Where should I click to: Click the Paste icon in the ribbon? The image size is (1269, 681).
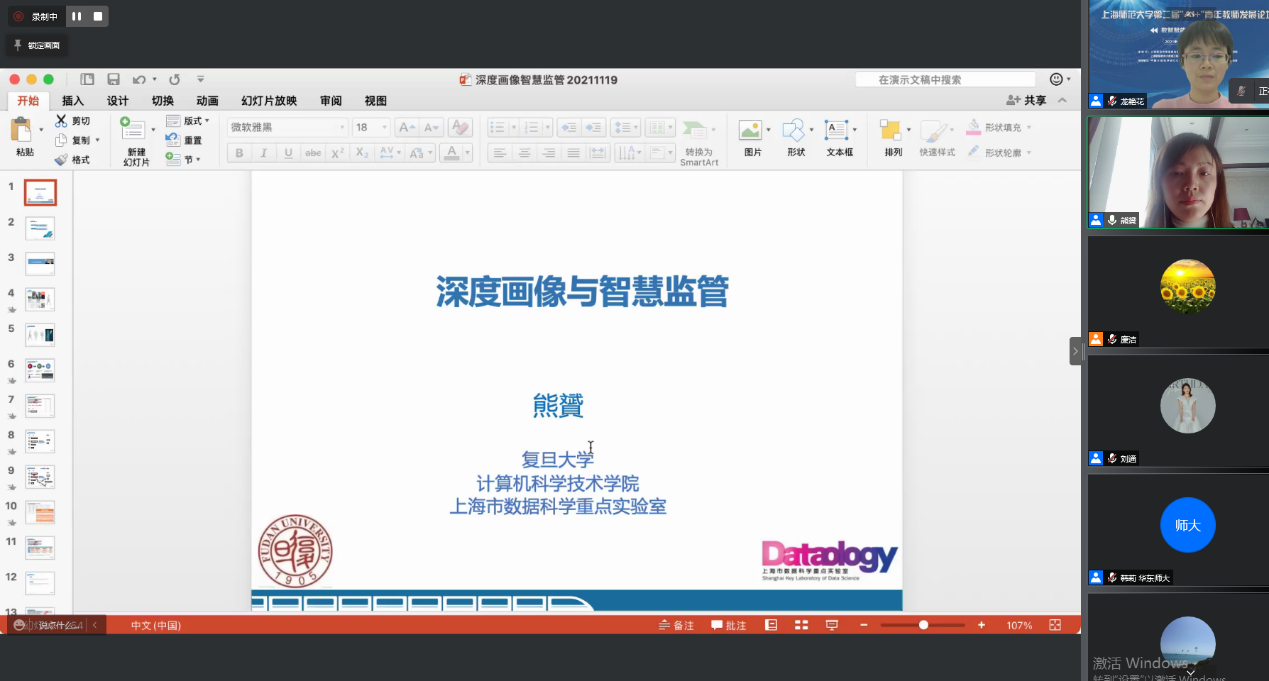click(x=21, y=131)
